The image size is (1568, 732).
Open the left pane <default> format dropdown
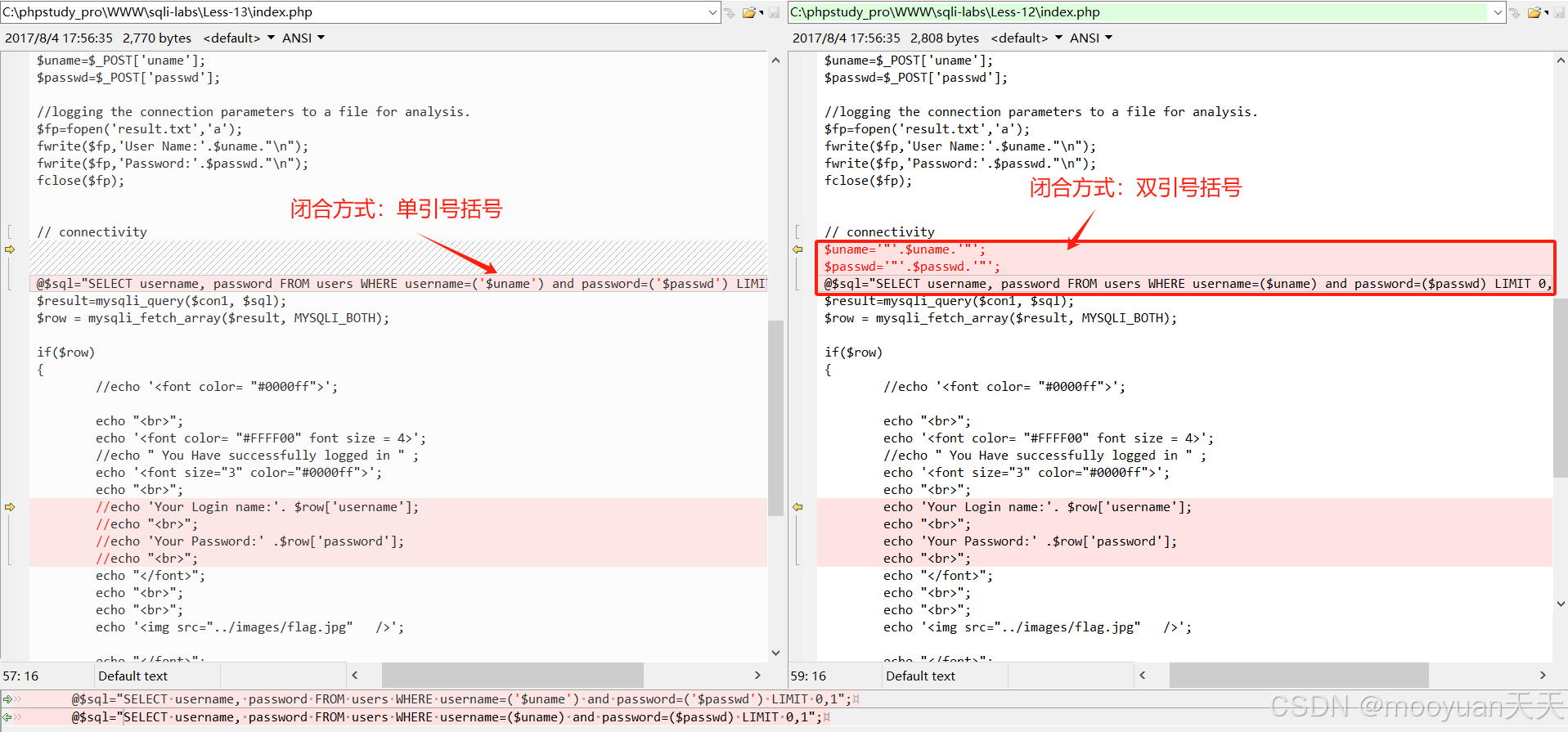[x=239, y=38]
